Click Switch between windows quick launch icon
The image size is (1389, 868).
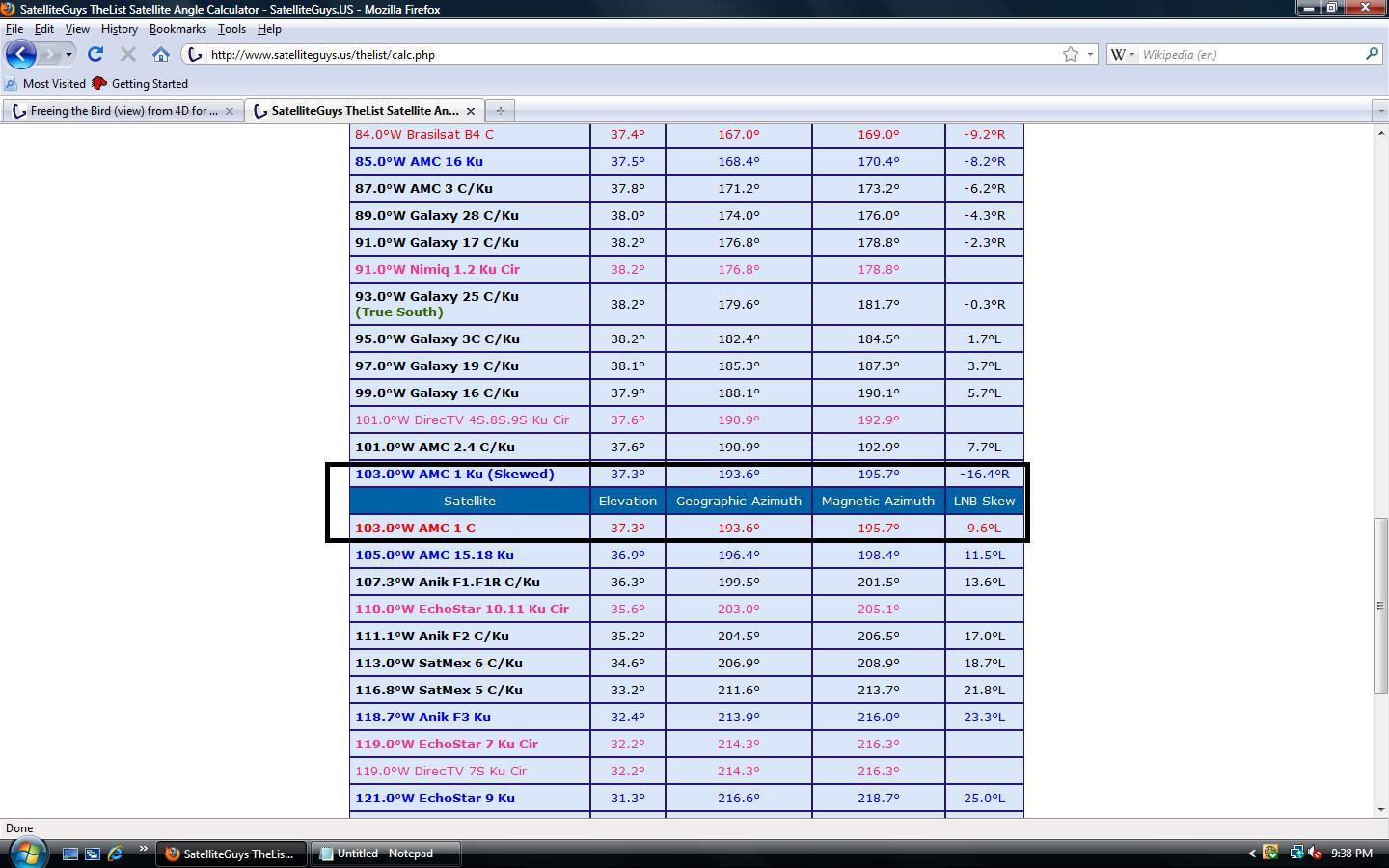[x=93, y=854]
